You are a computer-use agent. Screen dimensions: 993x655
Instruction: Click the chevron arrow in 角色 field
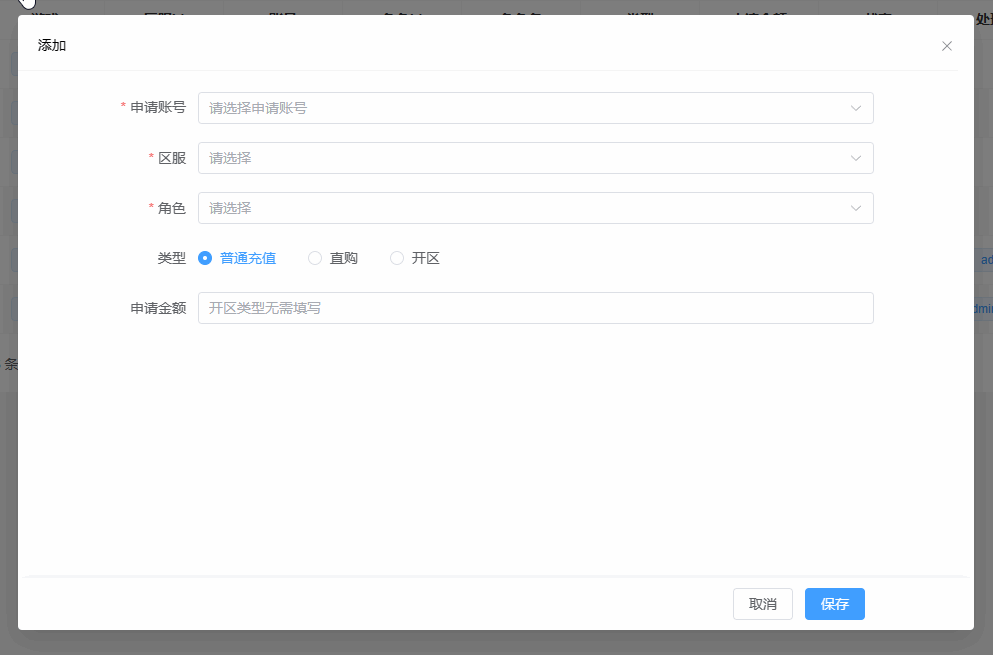click(x=856, y=208)
